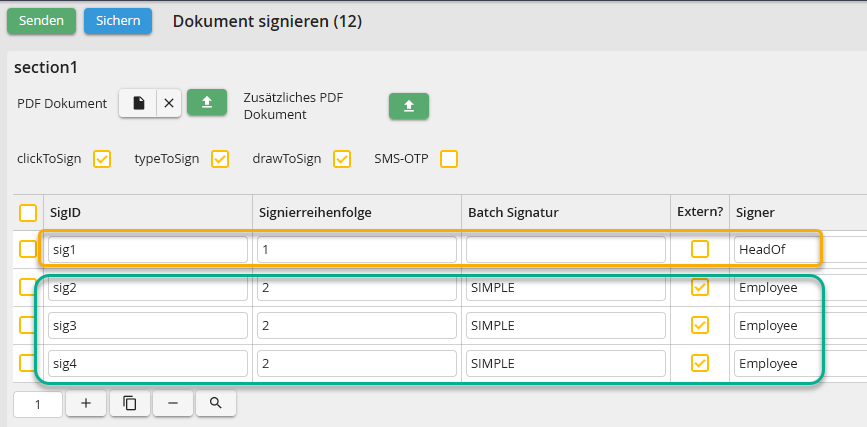Add a new row with plus icon

click(x=86, y=403)
